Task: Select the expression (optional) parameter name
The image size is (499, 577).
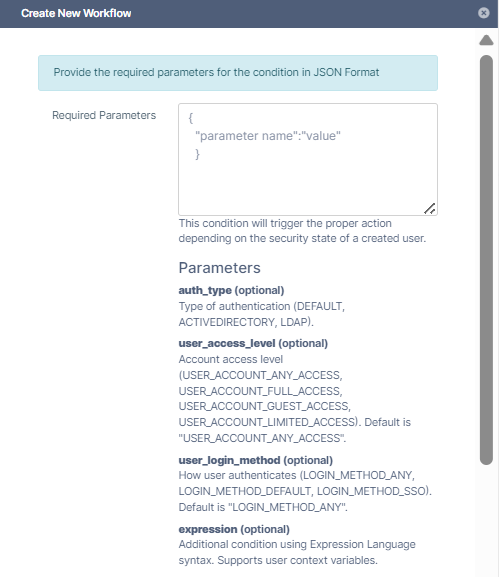Action: point(234,529)
